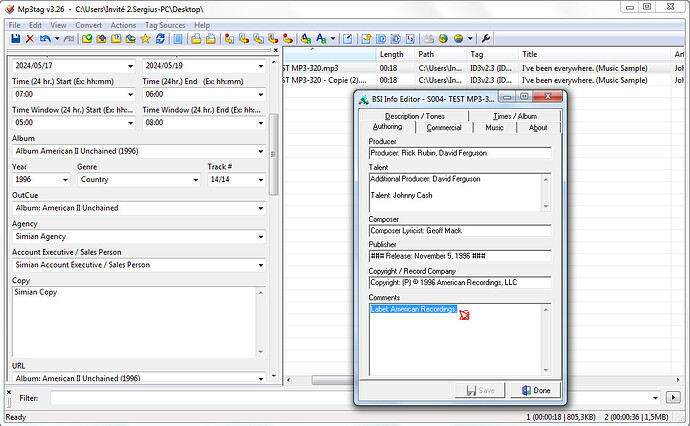This screenshot has width=690, height=426.
Task: Click the Tag - Filename convert icon
Action: pos(229,39)
